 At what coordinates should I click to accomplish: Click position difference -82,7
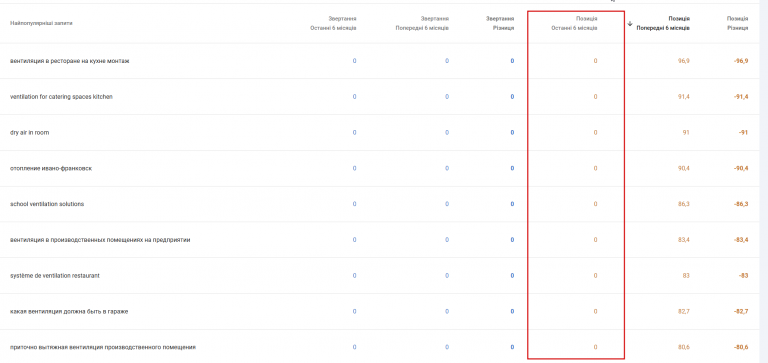click(x=741, y=311)
